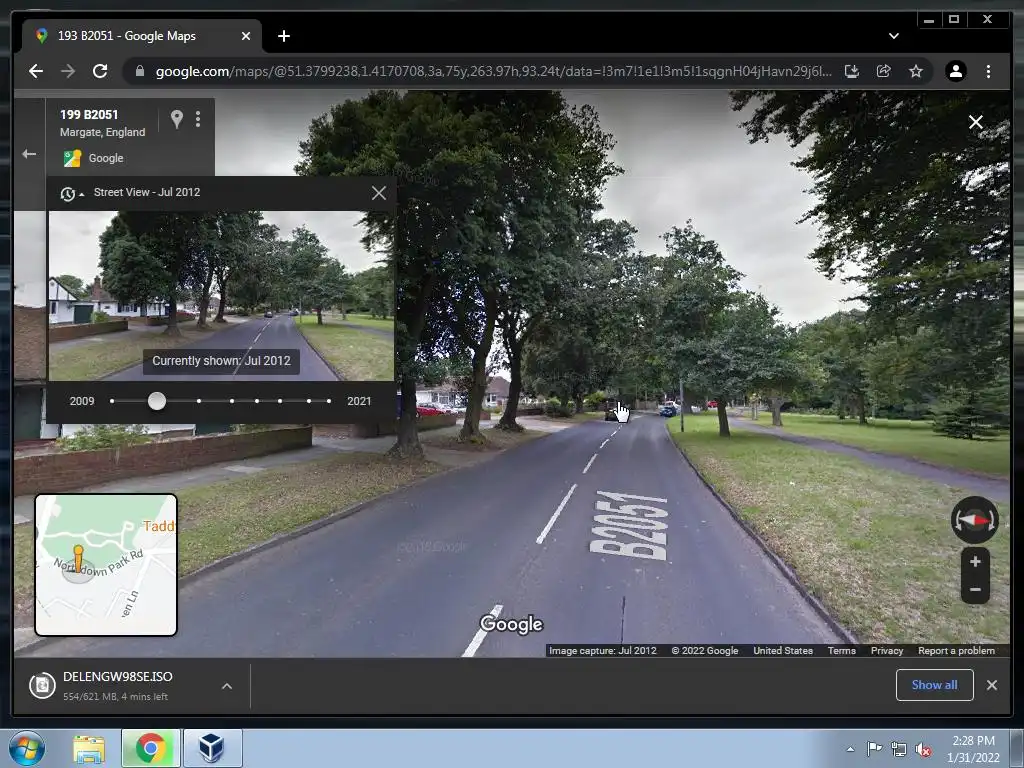View site information via the padlock icon
Image resolution: width=1024 pixels, height=768 pixels.
(x=139, y=71)
